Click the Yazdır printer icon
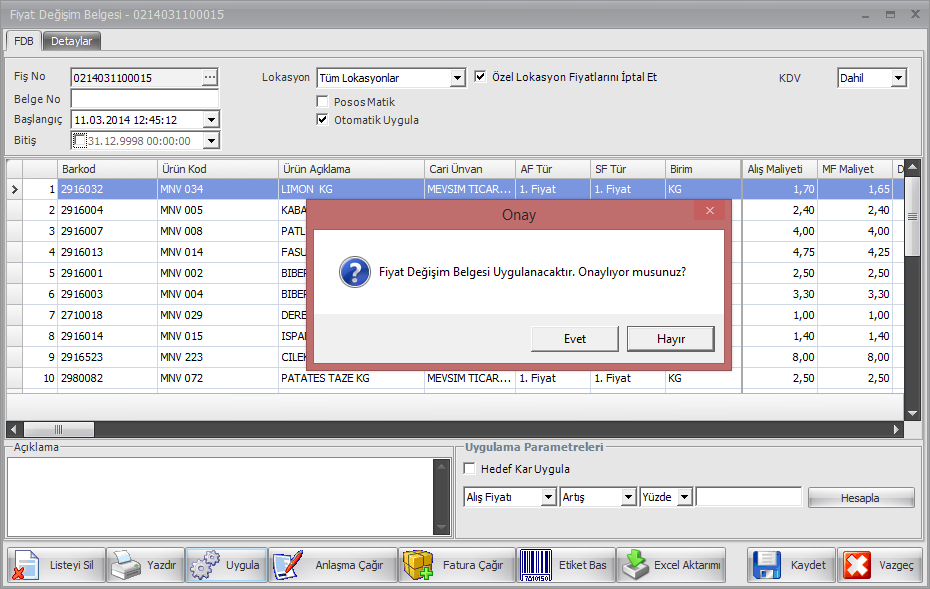 [x=126, y=566]
